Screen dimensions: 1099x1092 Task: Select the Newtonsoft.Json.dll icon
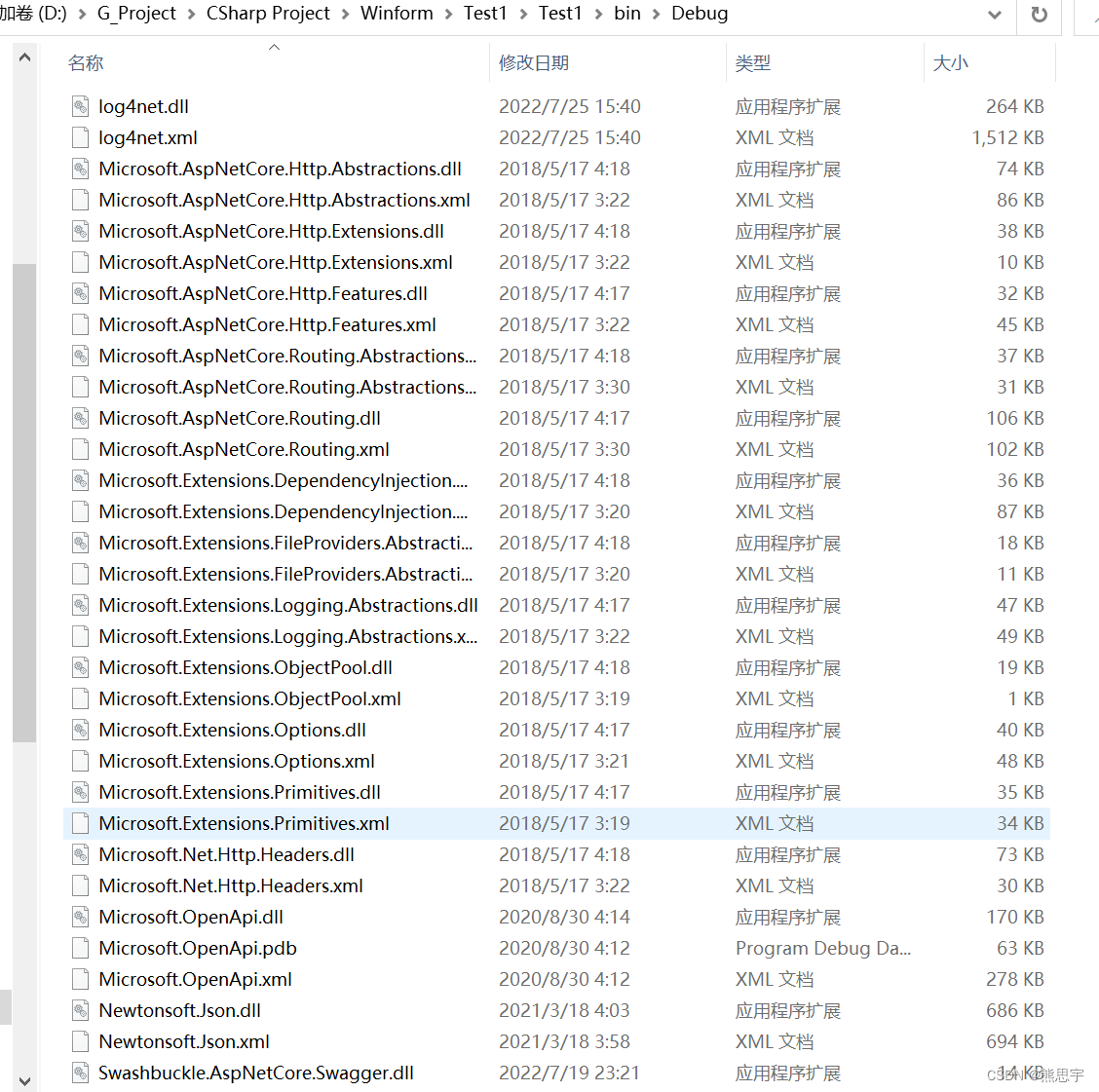[81, 1011]
